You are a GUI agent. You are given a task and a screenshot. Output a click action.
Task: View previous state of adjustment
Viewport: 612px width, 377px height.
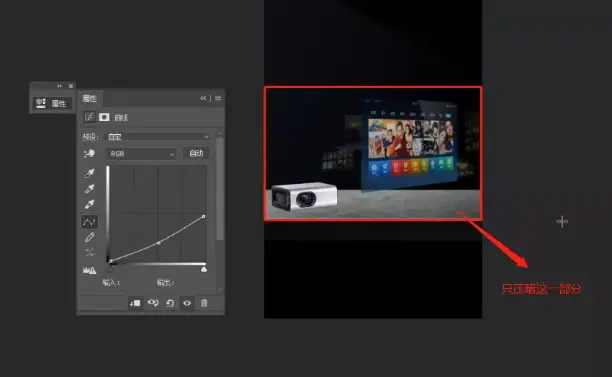tap(153, 303)
